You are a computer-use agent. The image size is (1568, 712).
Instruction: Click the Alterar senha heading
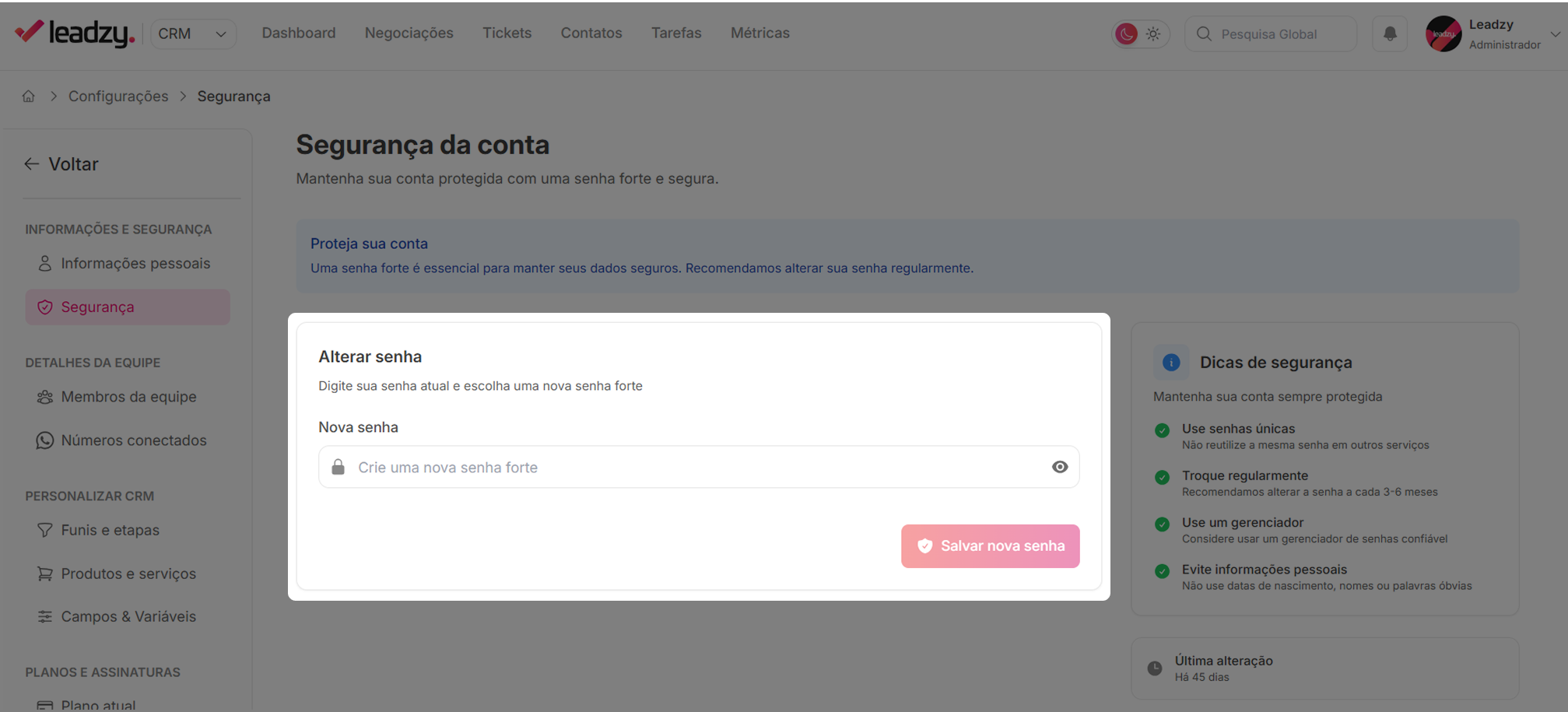click(370, 356)
